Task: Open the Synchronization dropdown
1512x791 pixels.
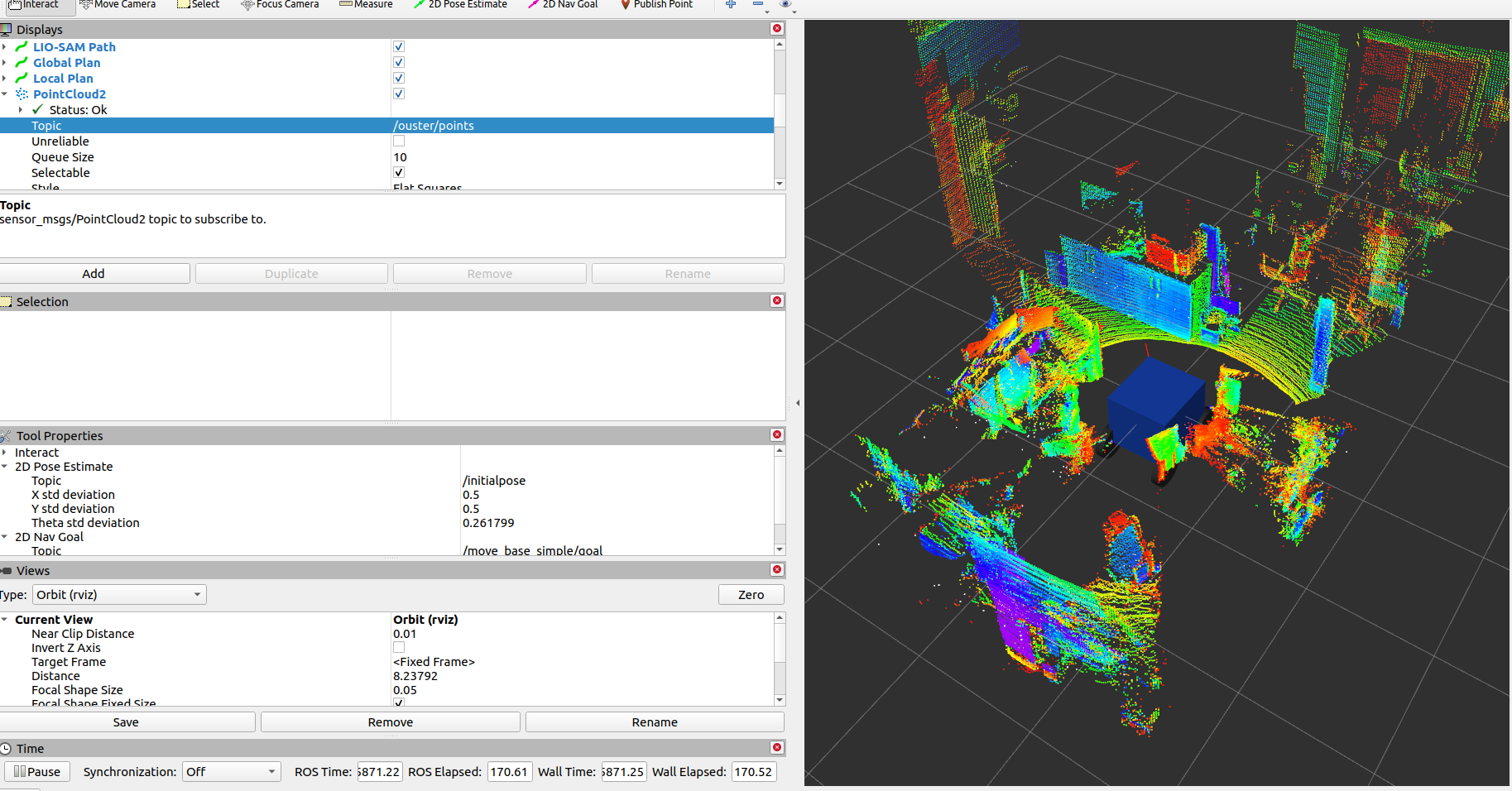Action: click(231, 772)
